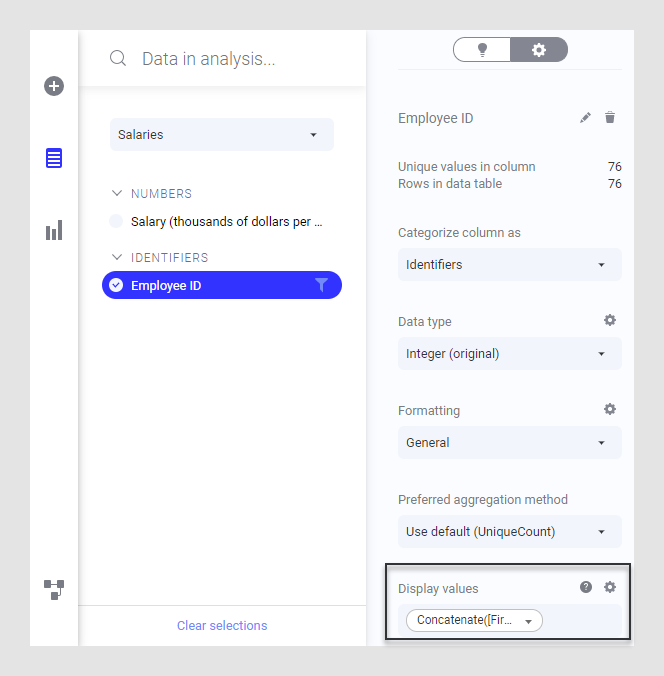Open Display values settings gear

(x=610, y=588)
